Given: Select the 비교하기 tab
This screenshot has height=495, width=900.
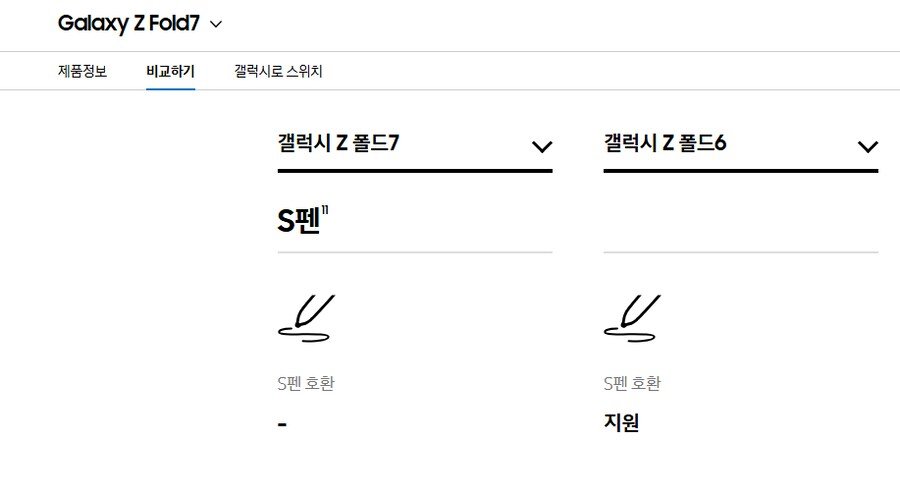Looking at the screenshot, I should (170, 71).
